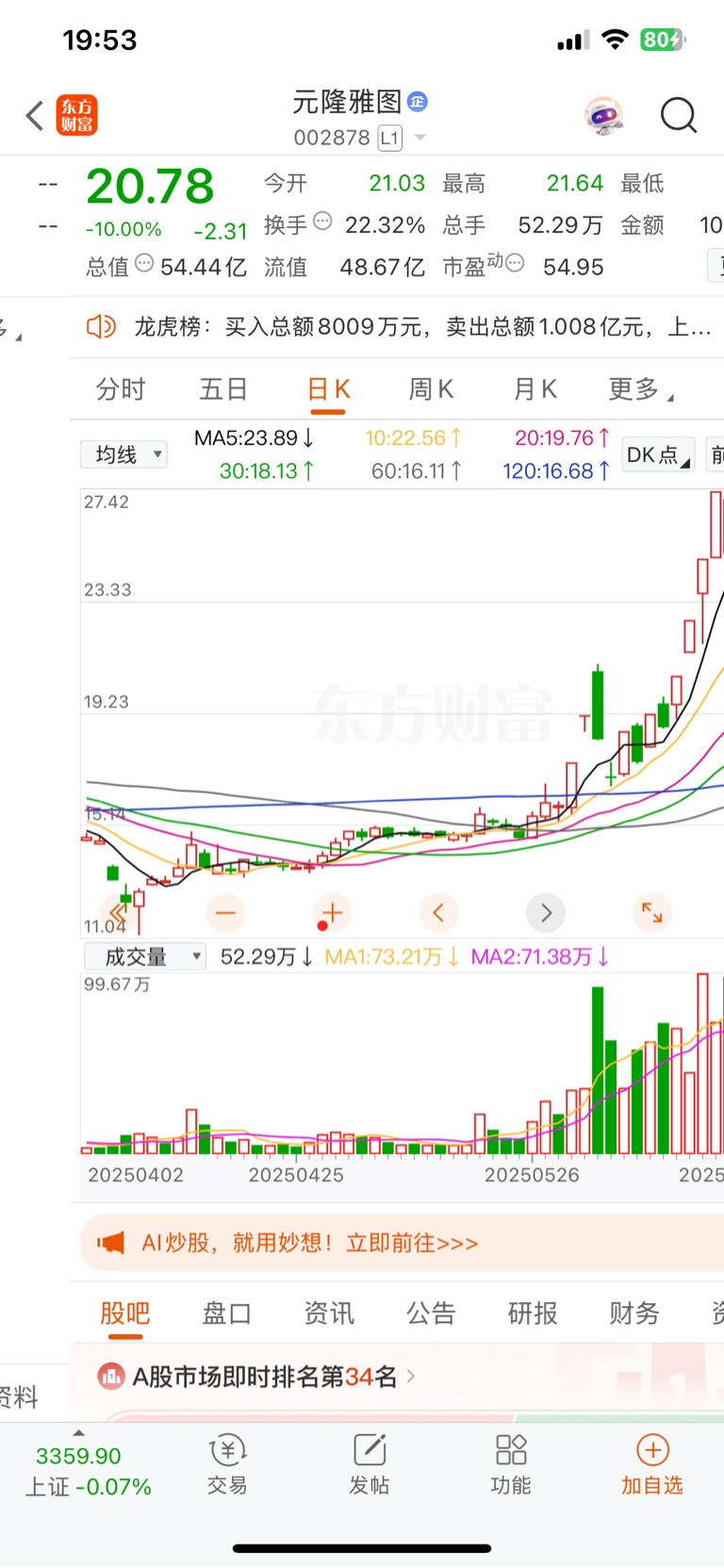Open the Eastmoney orange logo
The width and height of the screenshot is (724, 1568).
[x=76, y=116]
